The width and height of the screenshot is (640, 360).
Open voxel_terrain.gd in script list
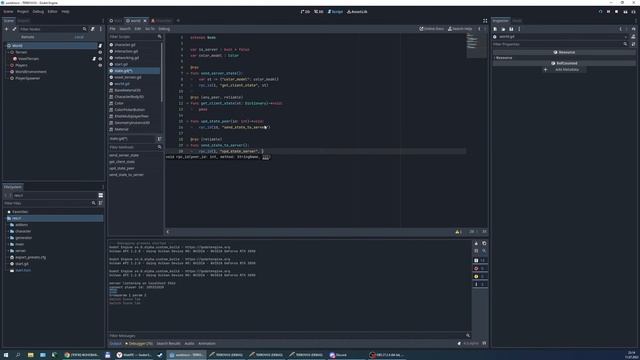128,77
